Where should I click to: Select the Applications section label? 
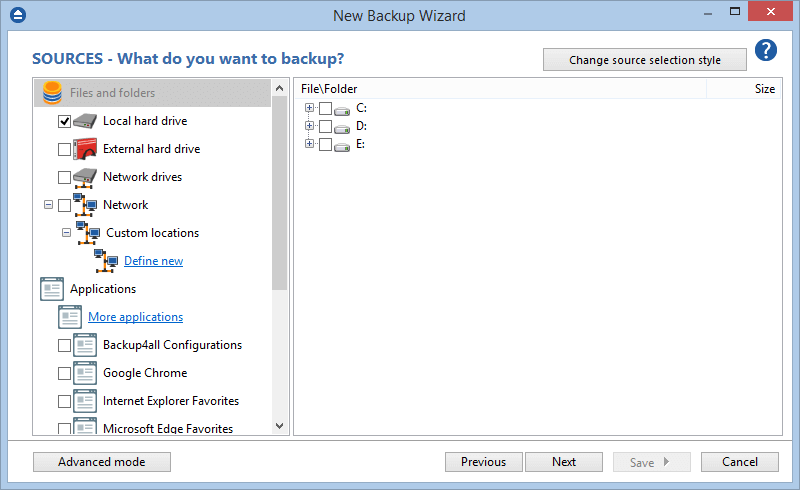[103, 289]
